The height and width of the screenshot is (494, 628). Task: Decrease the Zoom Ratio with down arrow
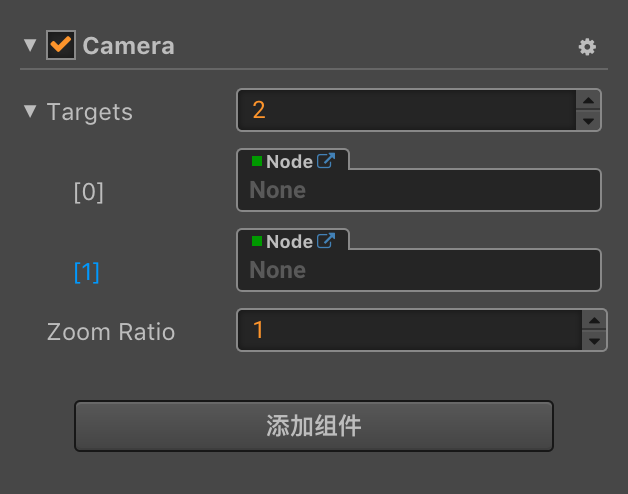pyautogui.click(x=594, y=341)
